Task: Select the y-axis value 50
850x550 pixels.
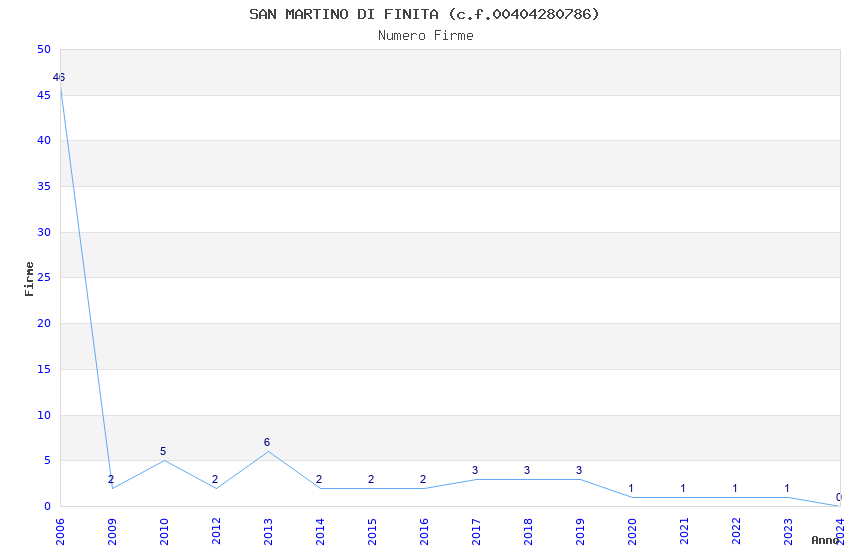Action: (x=44, y=49)
